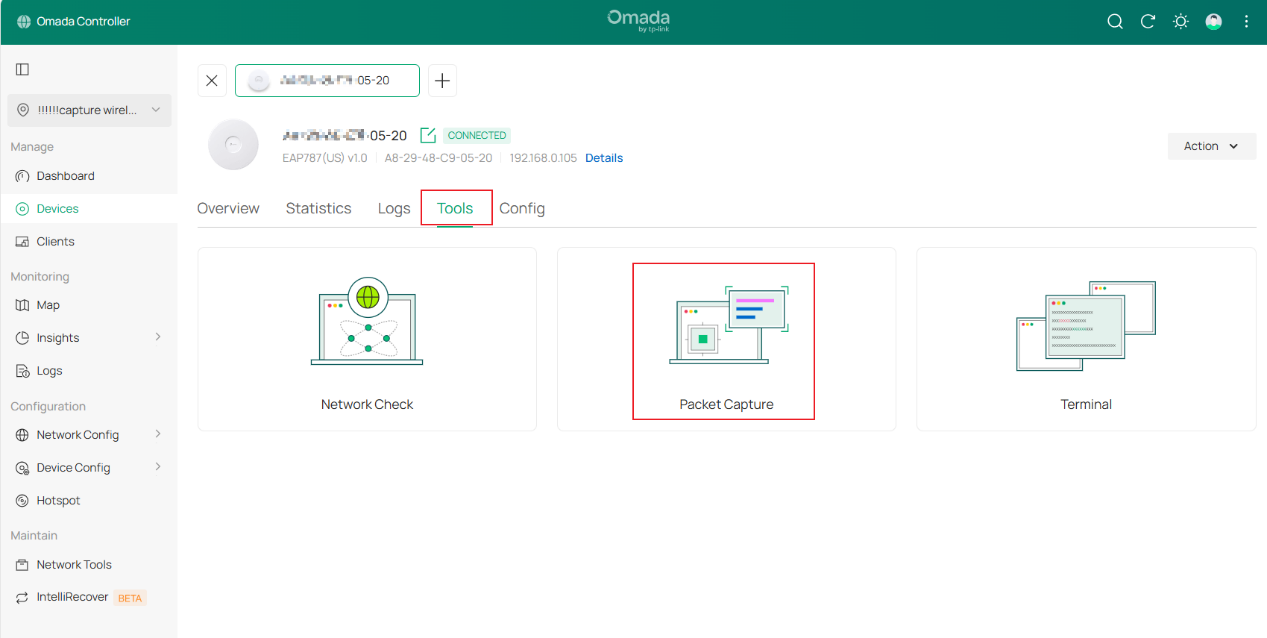Screen dimensions: 1267x638
Task: Open the user account avatar
Action: click(x=1214, y=21)
